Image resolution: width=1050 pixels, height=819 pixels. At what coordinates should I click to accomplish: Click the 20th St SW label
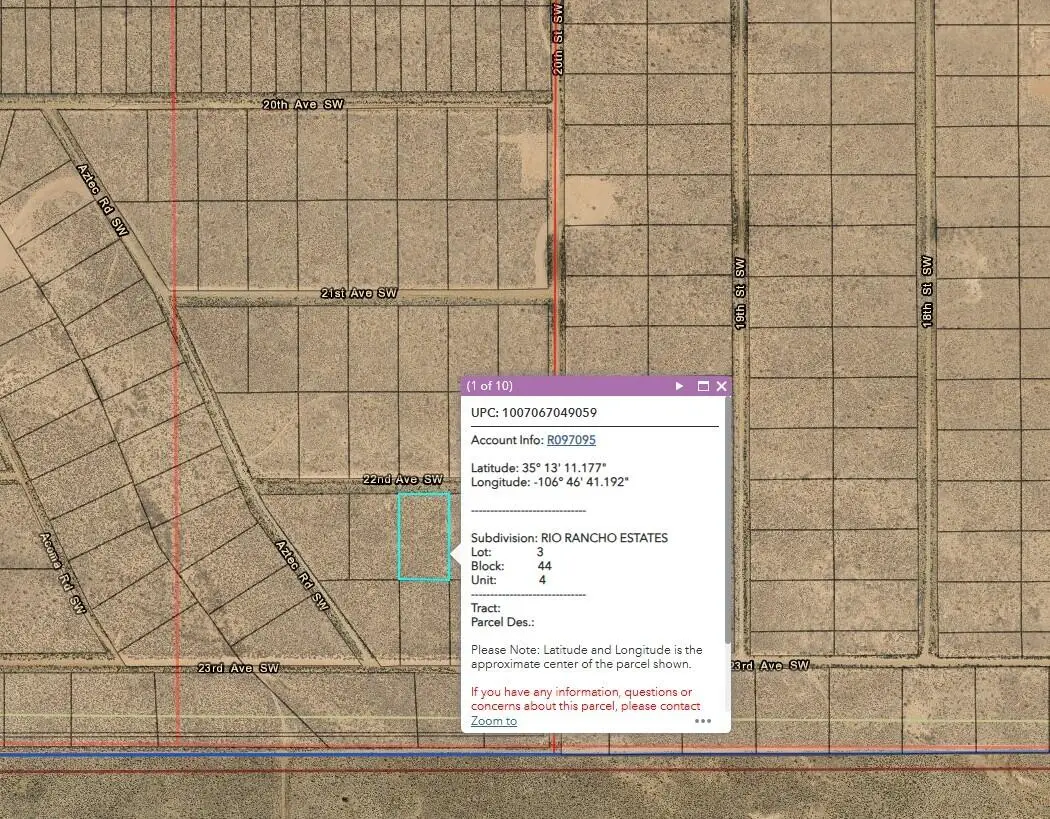click(x=557, y=39)
